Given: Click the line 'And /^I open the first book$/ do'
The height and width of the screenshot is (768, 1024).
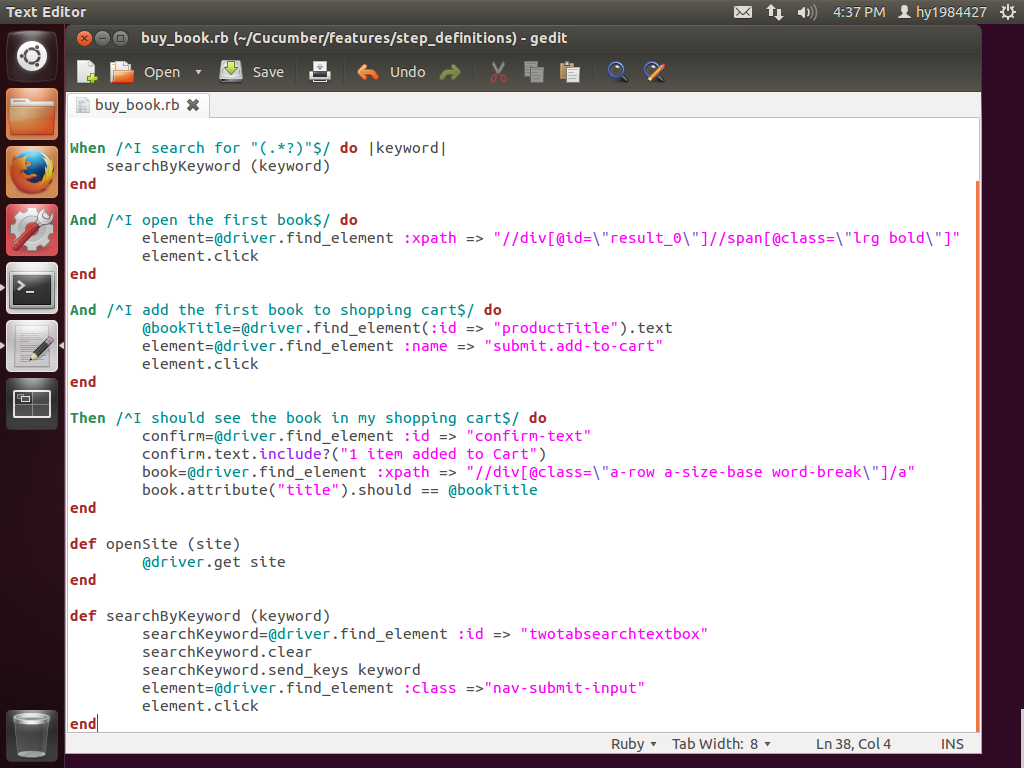Looking at the screenshot, I should pos(214,220).
